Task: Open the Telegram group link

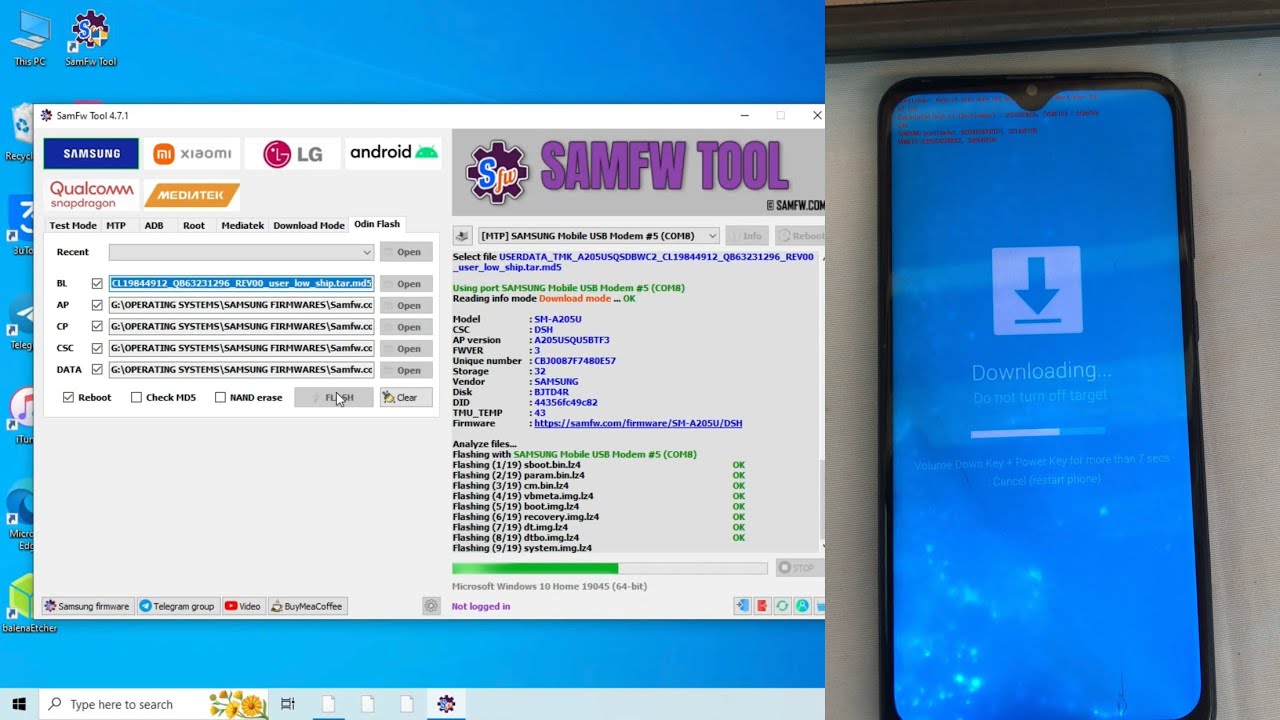Action: [x=177, y=606]
